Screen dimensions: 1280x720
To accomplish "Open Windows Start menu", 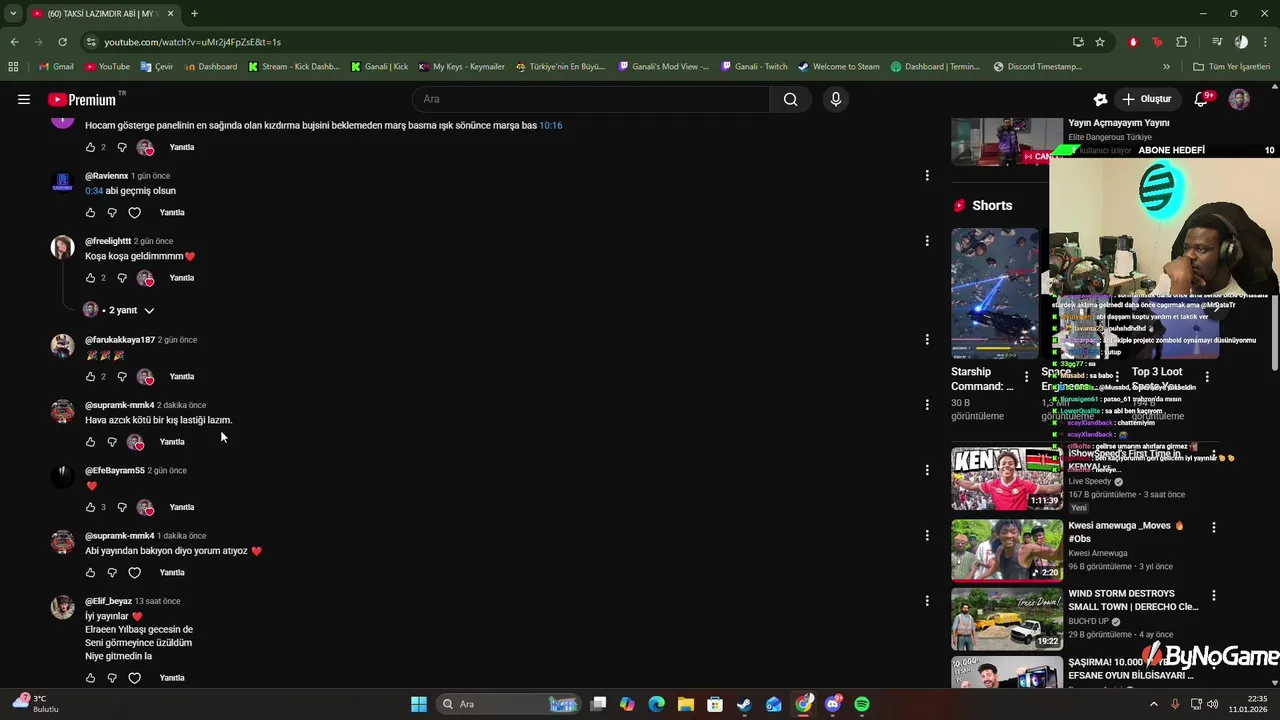I will tap(419, 704).
